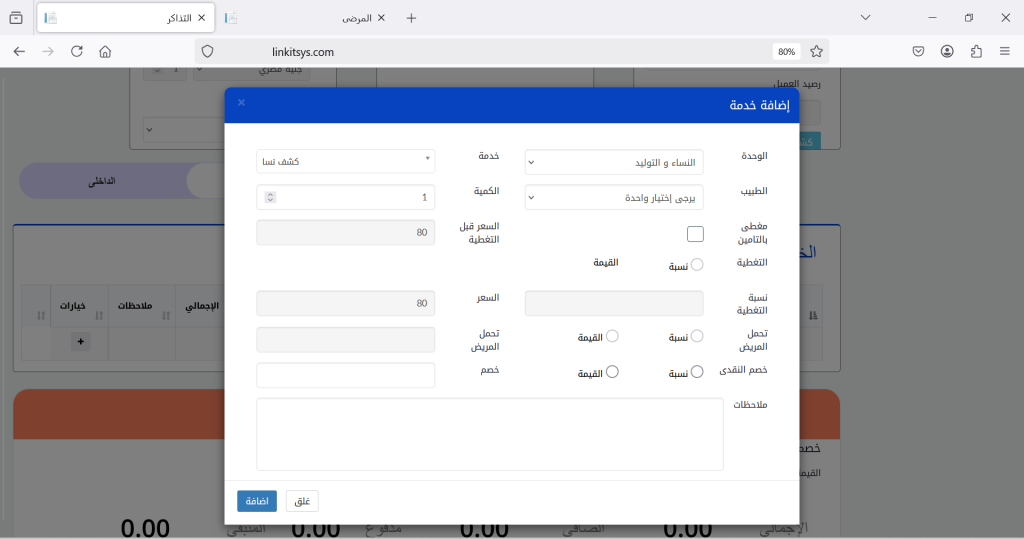
Task: Open the browser extensions icon
Action: click(x=976, y=51)
